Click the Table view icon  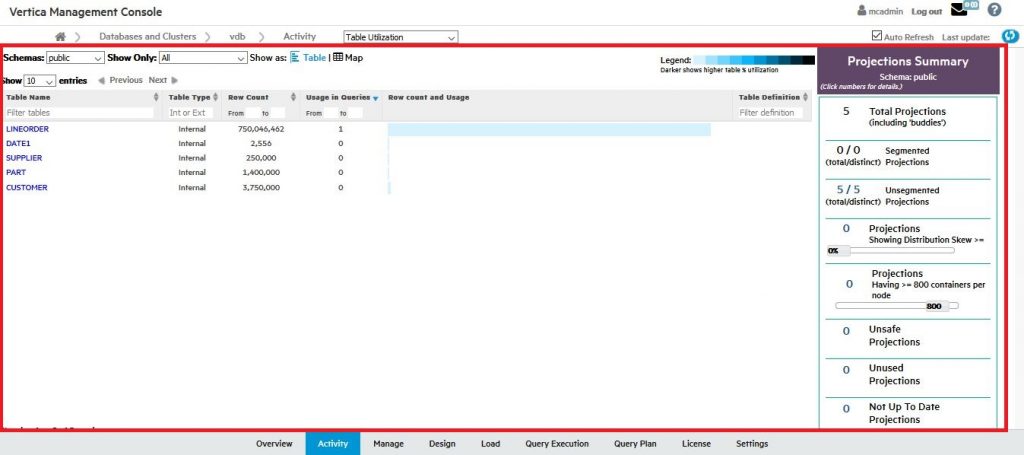click(296, 58)
